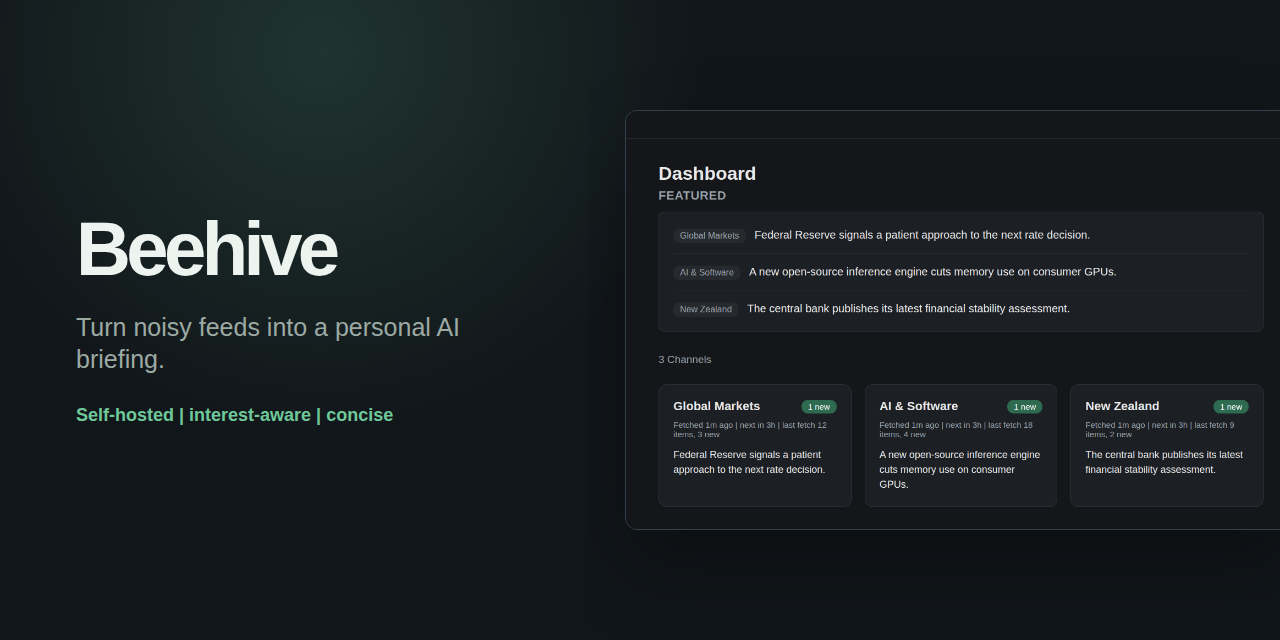Click central bank summary in New Zealand card

click(x=1164, y=462)
